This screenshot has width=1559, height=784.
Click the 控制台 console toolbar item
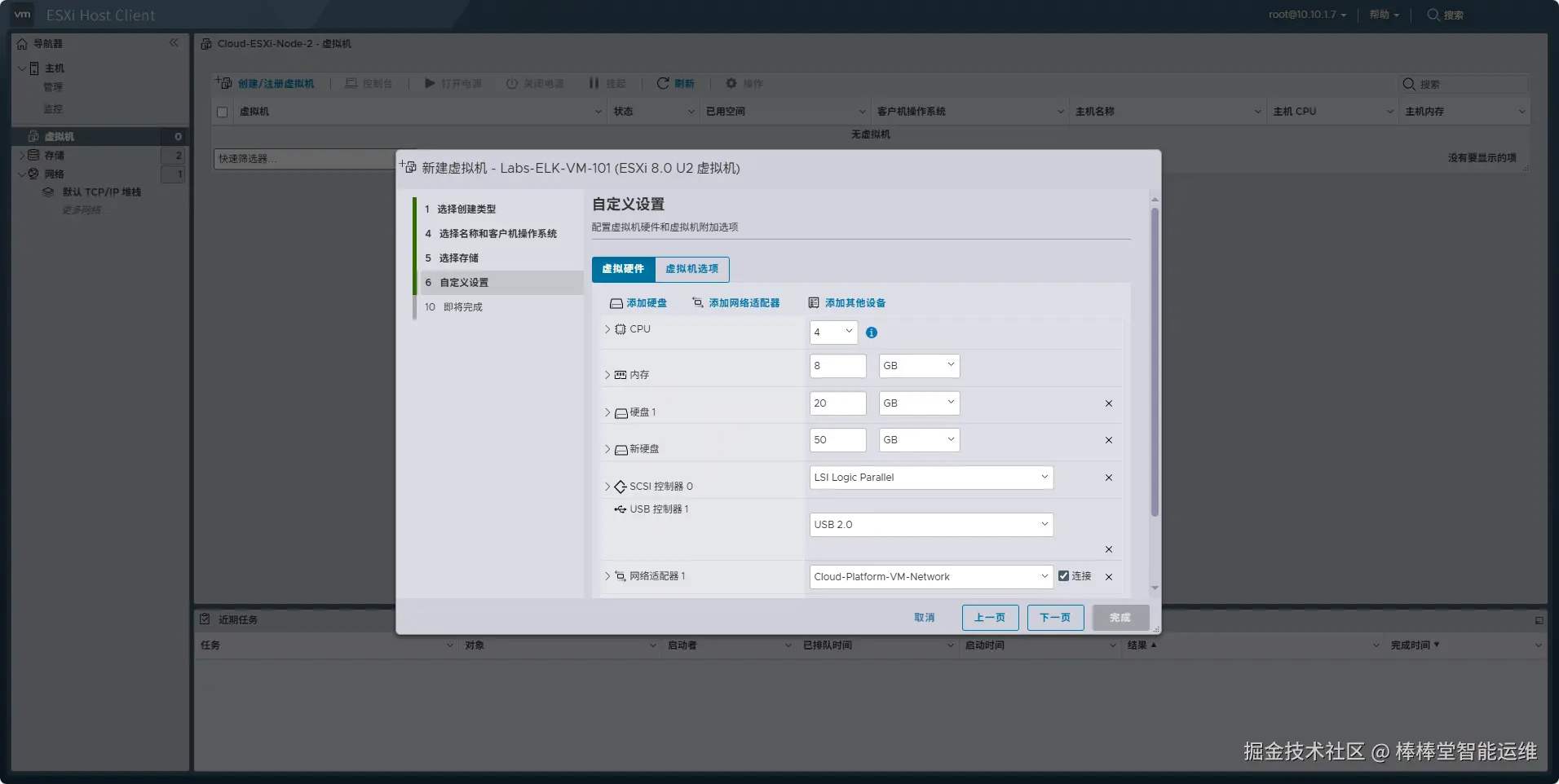pos(369,83)
